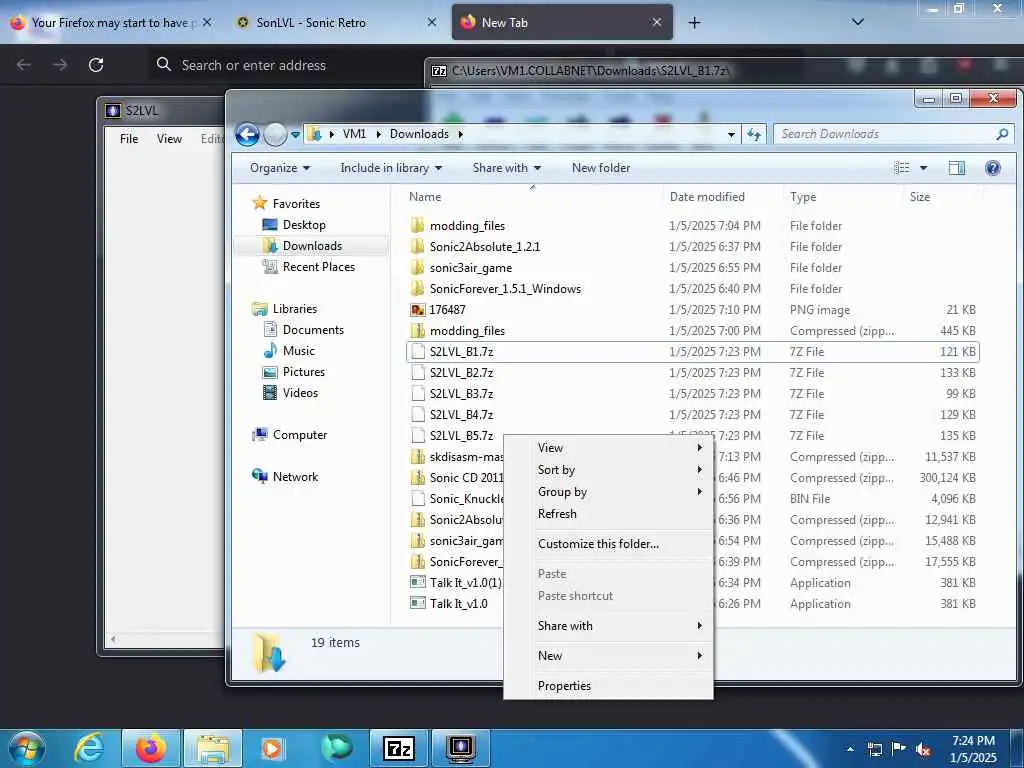Select the Talk It_v1.0 application file
Viewport: 1024px width, 768px height.
pos(458,604)
